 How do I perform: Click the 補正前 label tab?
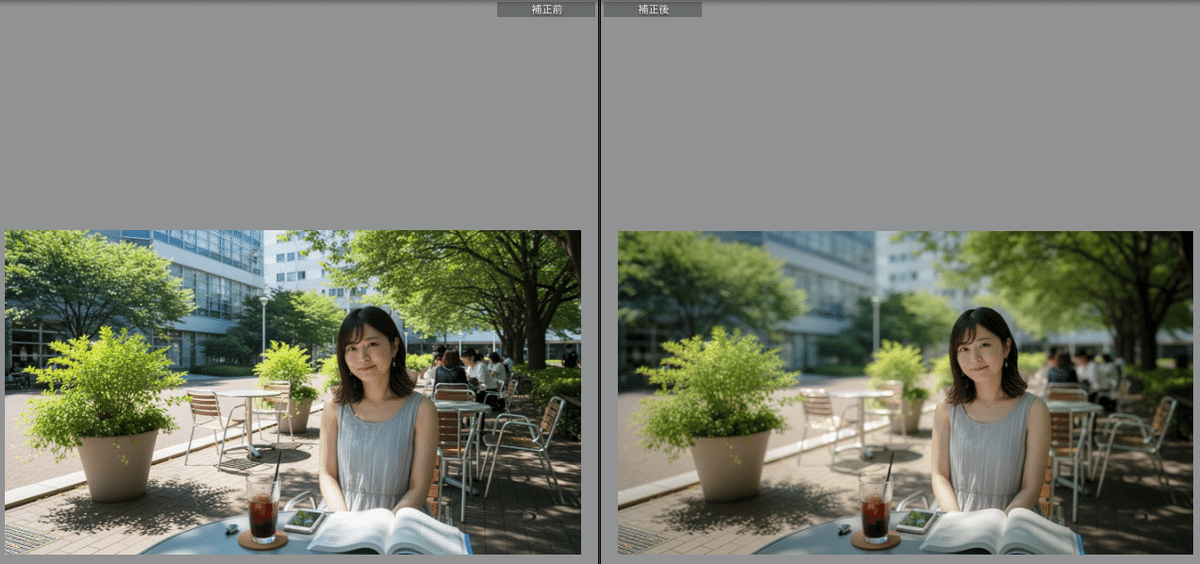[x=546, y=9]
